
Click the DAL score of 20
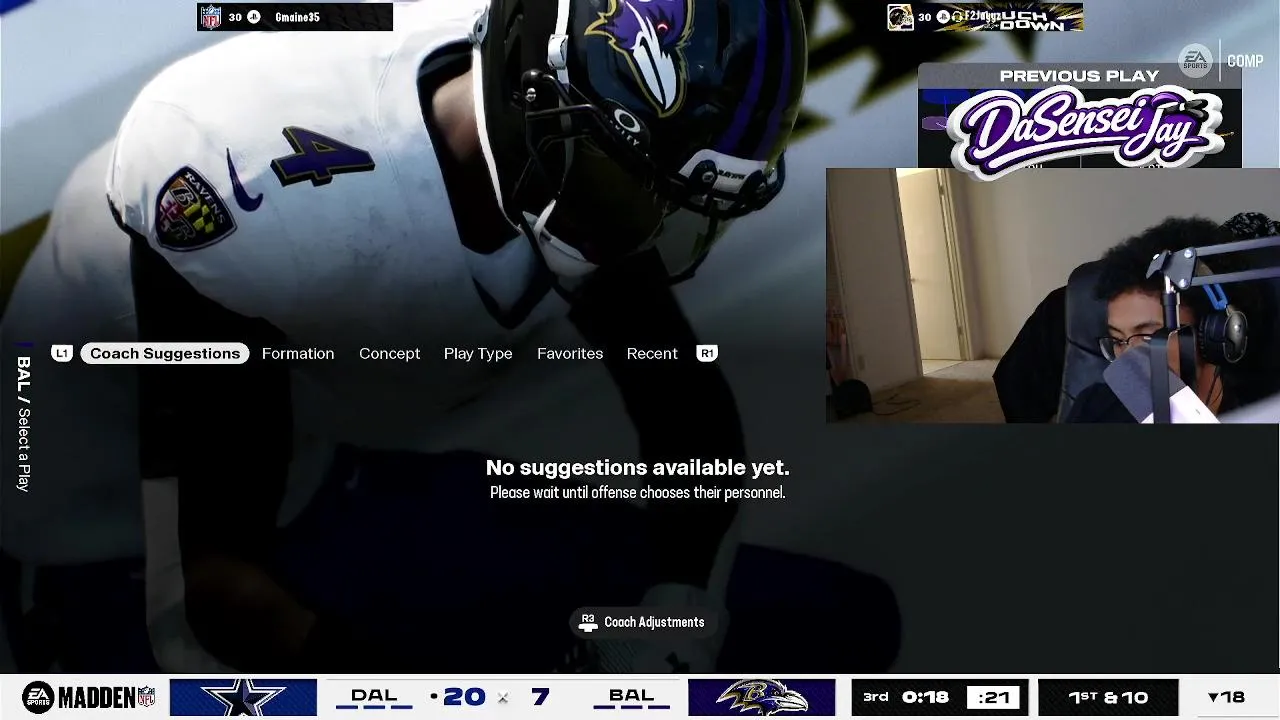pos(464,697)
